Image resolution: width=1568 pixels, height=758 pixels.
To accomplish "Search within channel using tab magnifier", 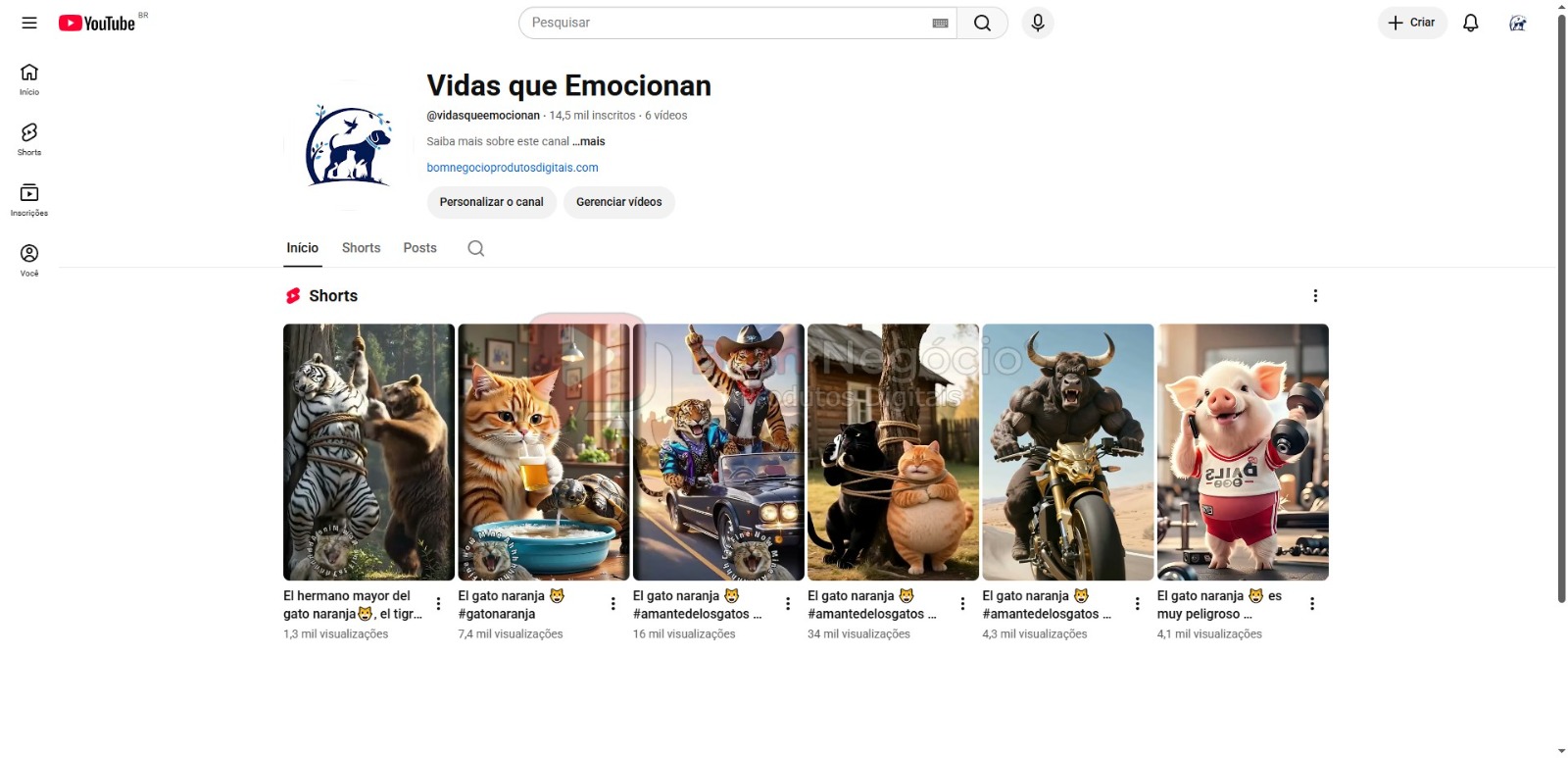I will 476,248.
